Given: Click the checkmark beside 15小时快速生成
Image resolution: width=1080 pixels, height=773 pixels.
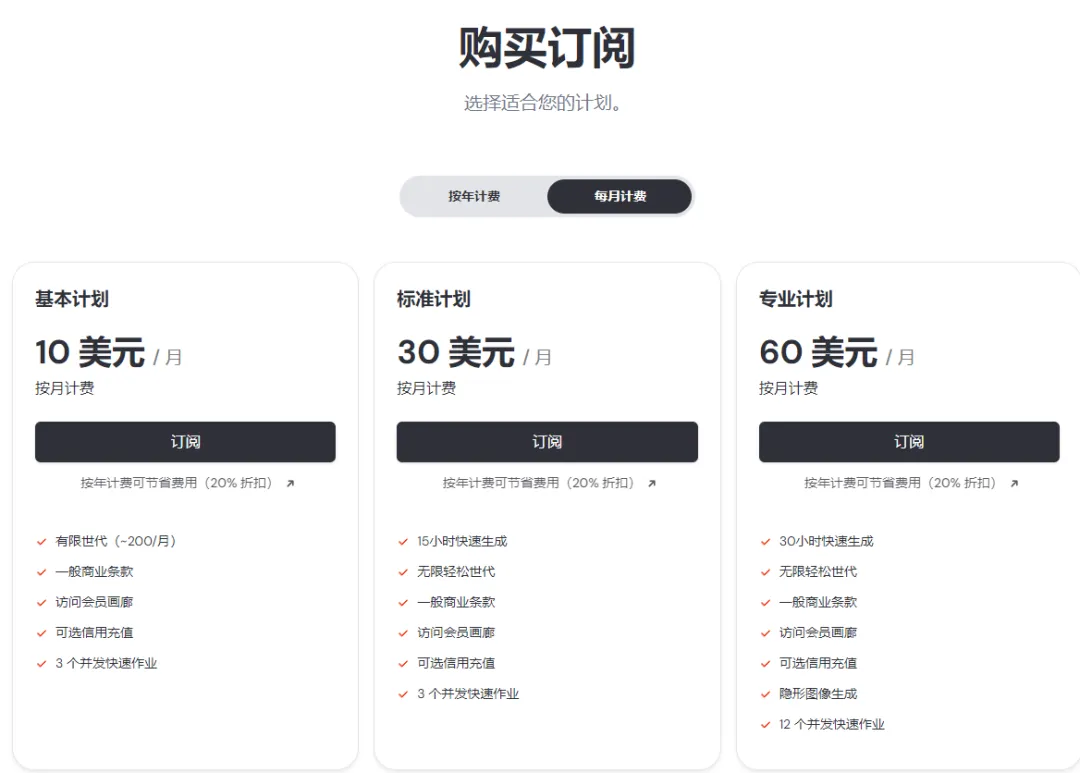Looking at the screenshot, I should coord(404,541).
